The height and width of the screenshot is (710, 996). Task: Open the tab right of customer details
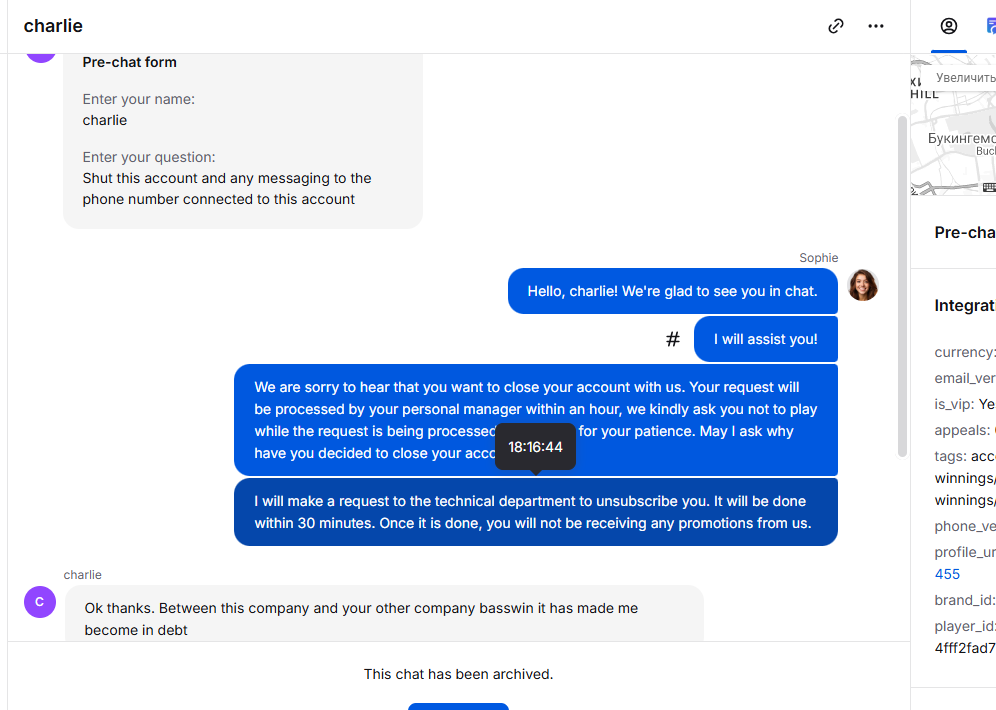click(990, 26)
